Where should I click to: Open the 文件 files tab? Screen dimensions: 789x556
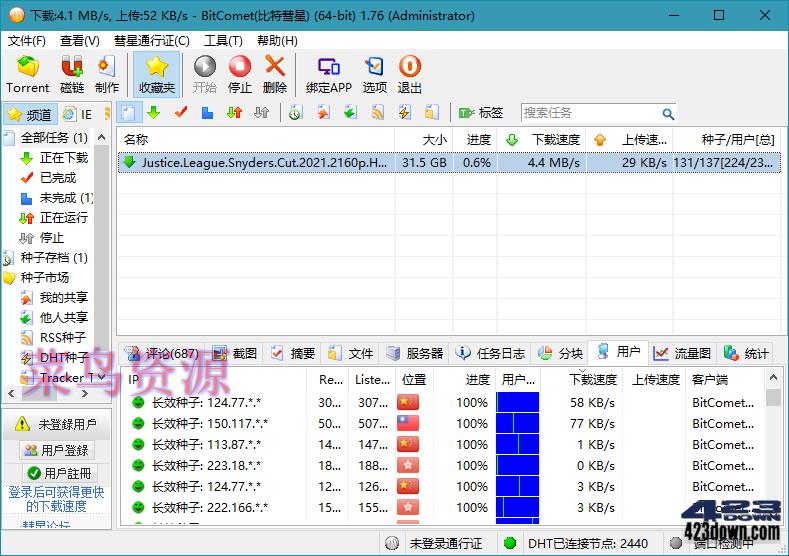tap(351, 354)
